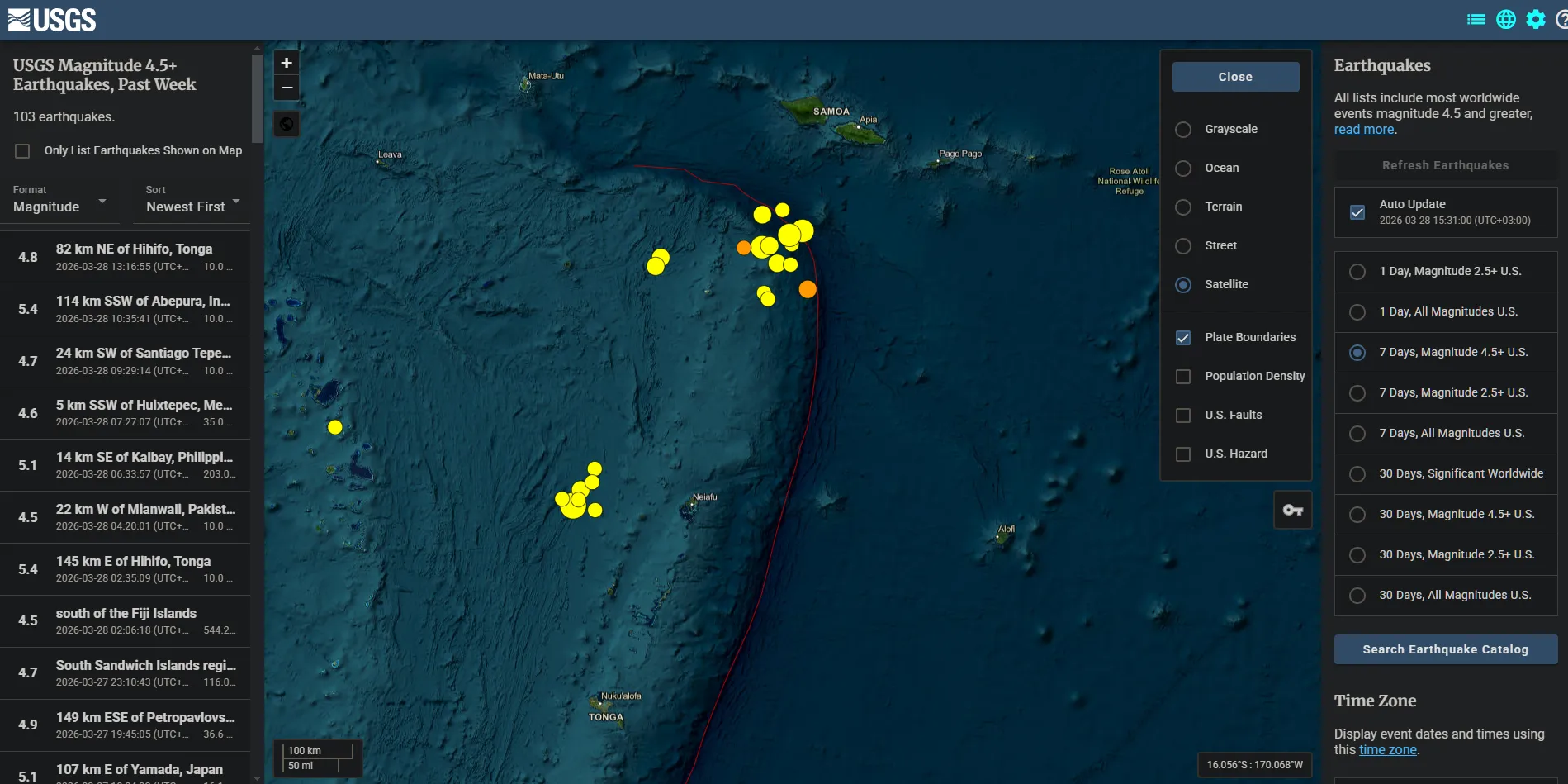Zoom in on the map
This screenshot has width=1568, height=784.
pyautogui.click(x=287, y=63)
